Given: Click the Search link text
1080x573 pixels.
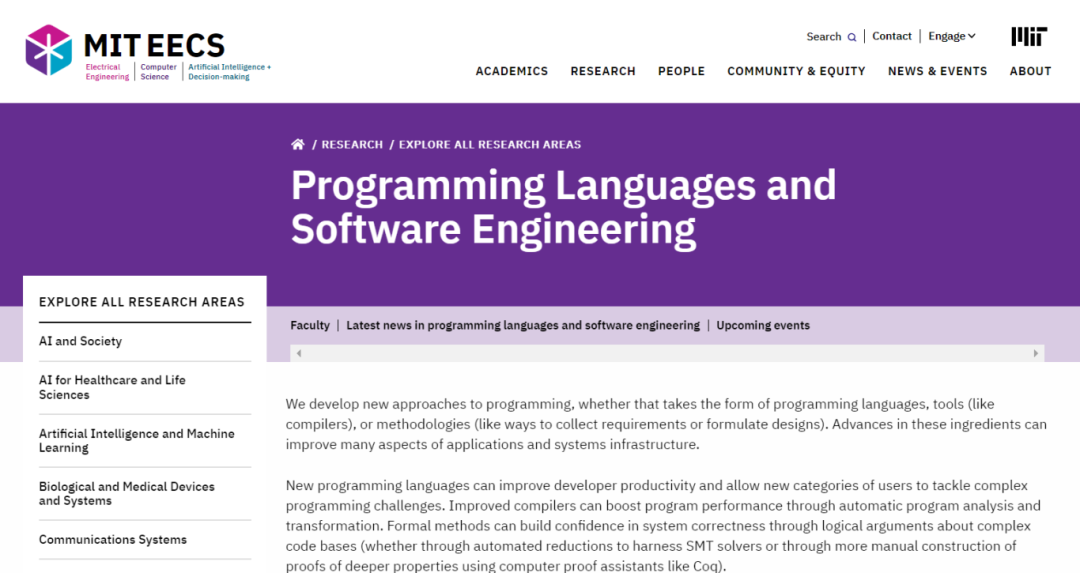Looking at the screenshot, I should point(824,37).
